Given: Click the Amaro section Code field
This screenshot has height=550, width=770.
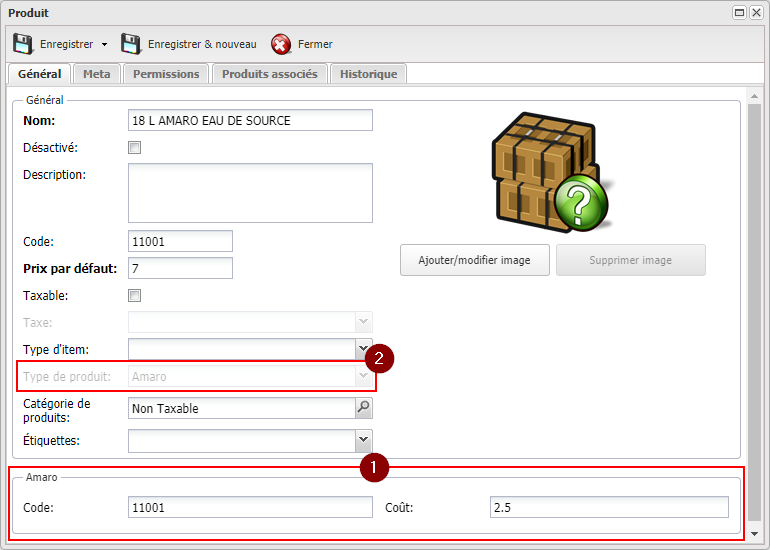Looking at the screenshot, I should (250, 507).
